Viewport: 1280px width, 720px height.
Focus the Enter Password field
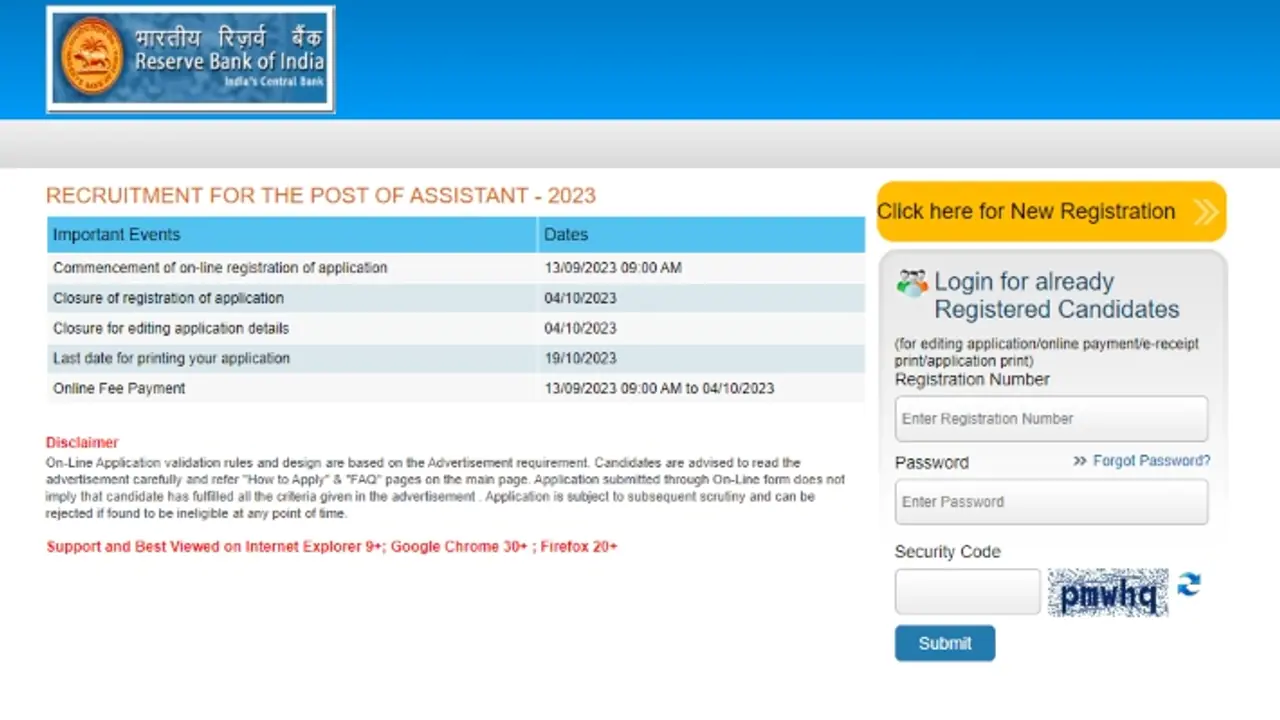pyautogui.click(x=1051, y=502)
